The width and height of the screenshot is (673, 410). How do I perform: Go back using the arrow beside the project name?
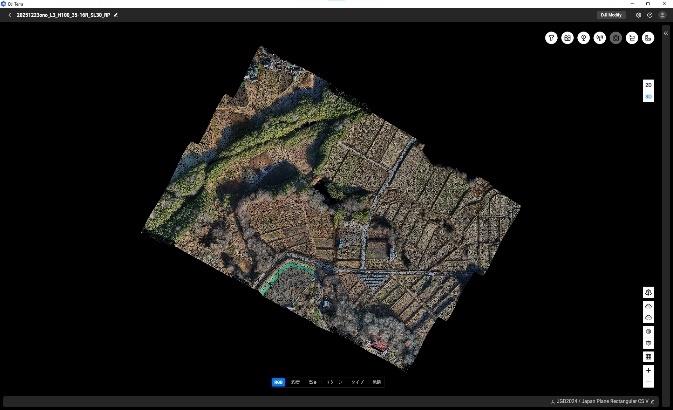[x=9, y=15]
